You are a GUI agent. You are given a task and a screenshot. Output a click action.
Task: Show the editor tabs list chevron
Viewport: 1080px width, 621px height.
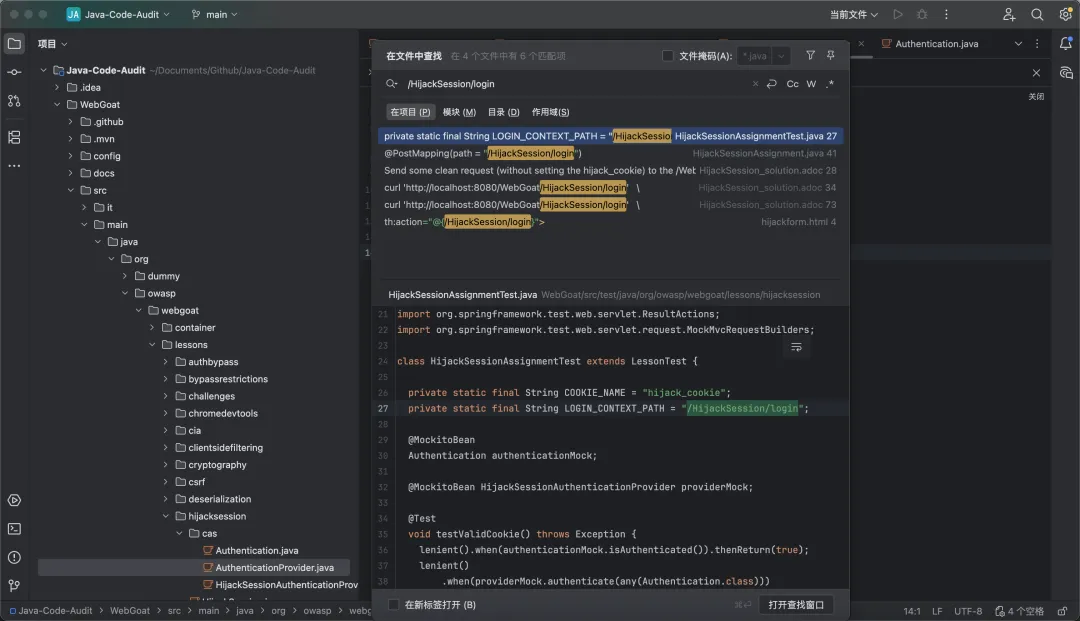(1018, 43)
